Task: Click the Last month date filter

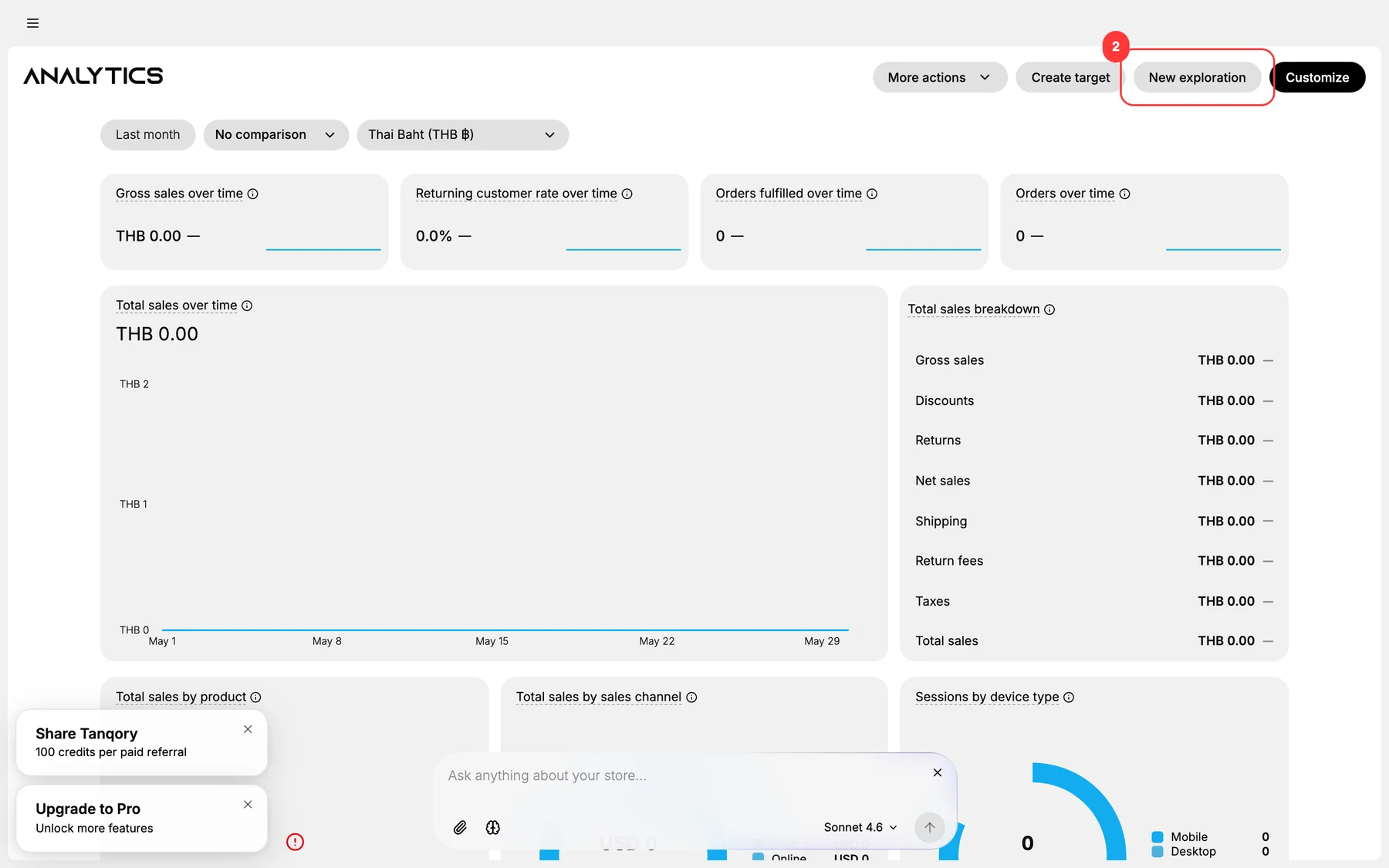Action: (147, 135)
